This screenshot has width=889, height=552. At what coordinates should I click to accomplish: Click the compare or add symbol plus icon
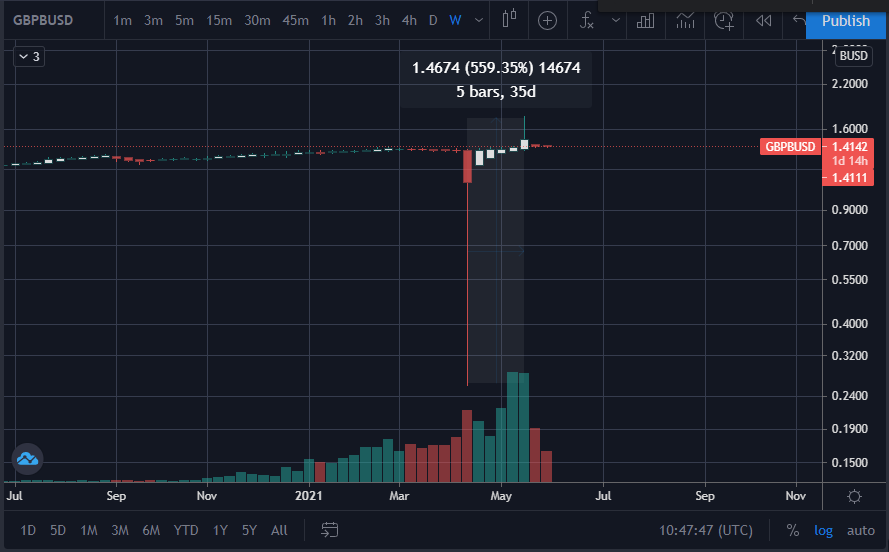click(547, 21)
